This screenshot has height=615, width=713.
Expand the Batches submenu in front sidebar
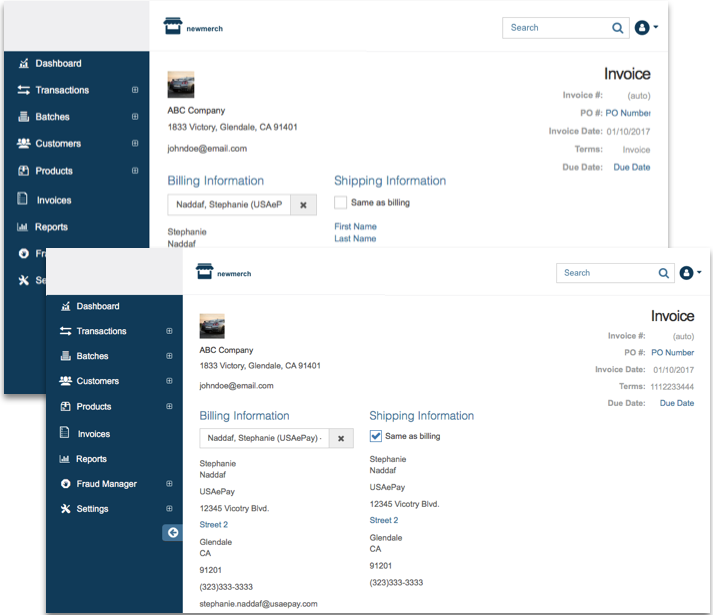click(169, 356)
